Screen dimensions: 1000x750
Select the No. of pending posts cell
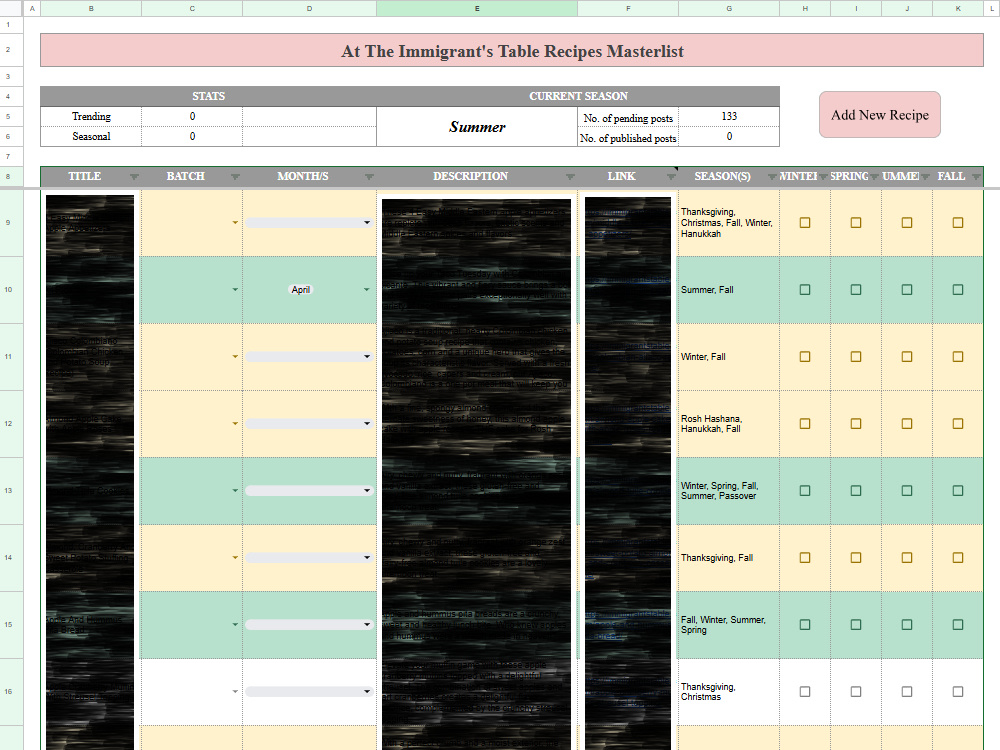628,117
